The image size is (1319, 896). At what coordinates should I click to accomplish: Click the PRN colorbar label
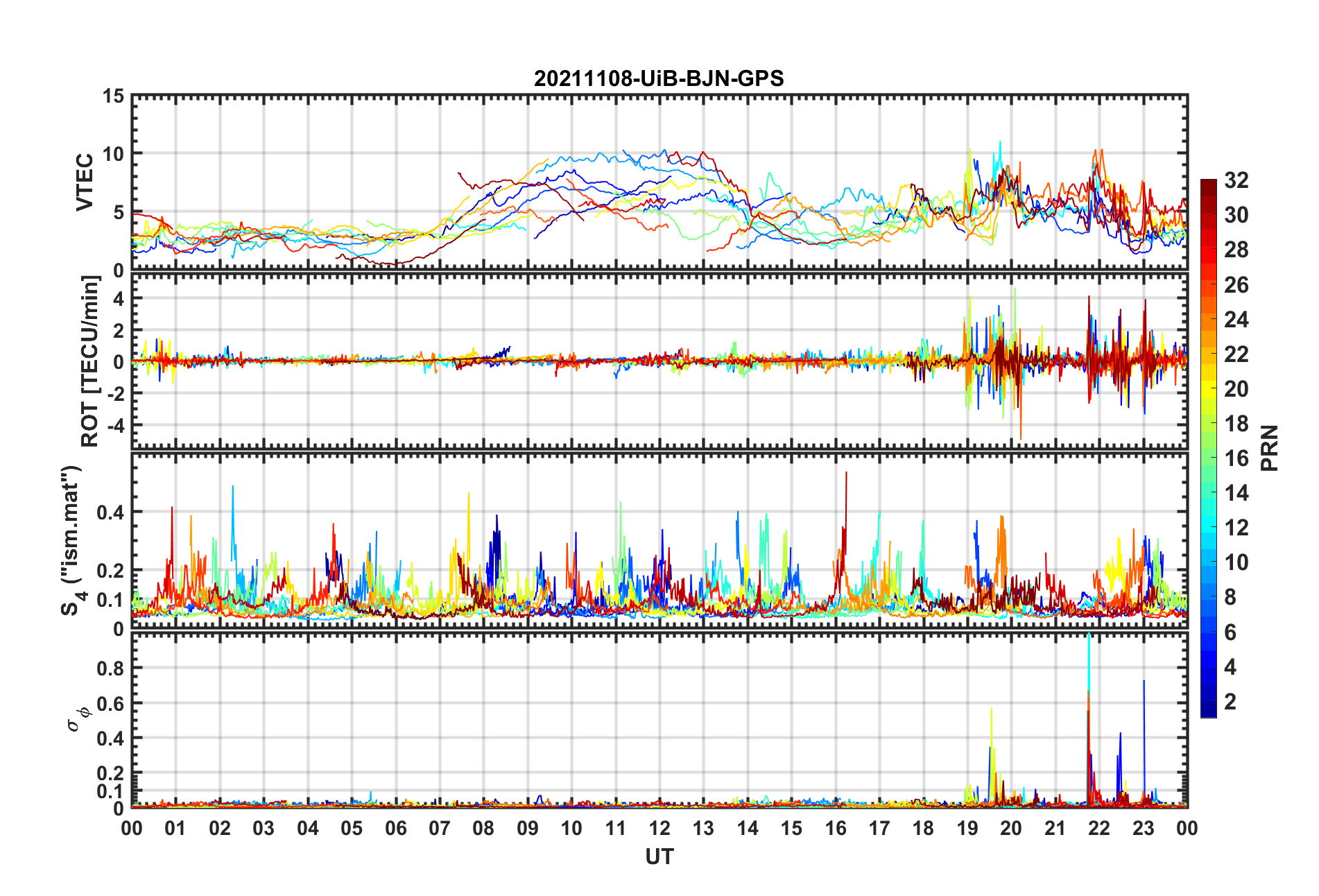tap(1269, 448)
